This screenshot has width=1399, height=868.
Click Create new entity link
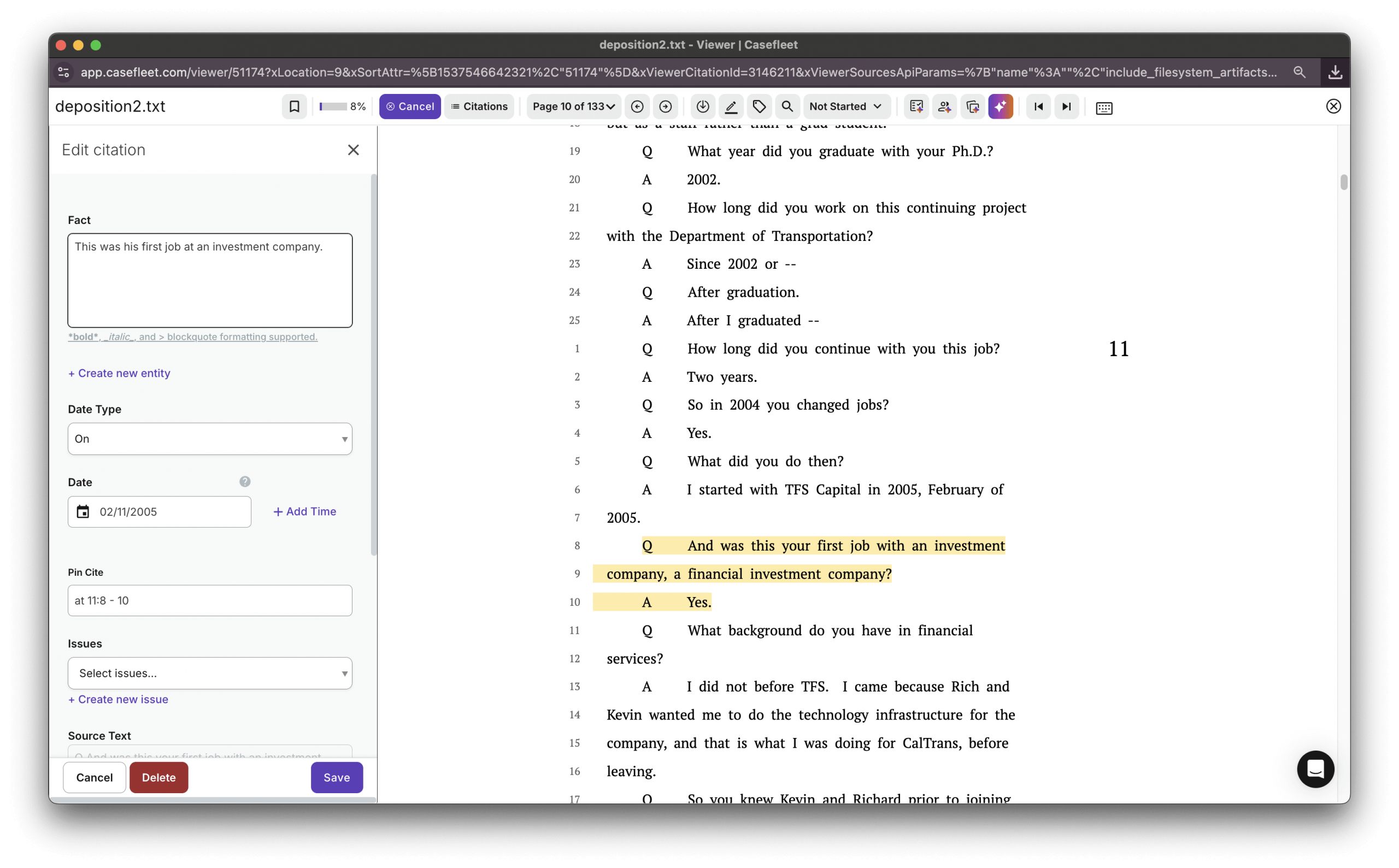120,373
